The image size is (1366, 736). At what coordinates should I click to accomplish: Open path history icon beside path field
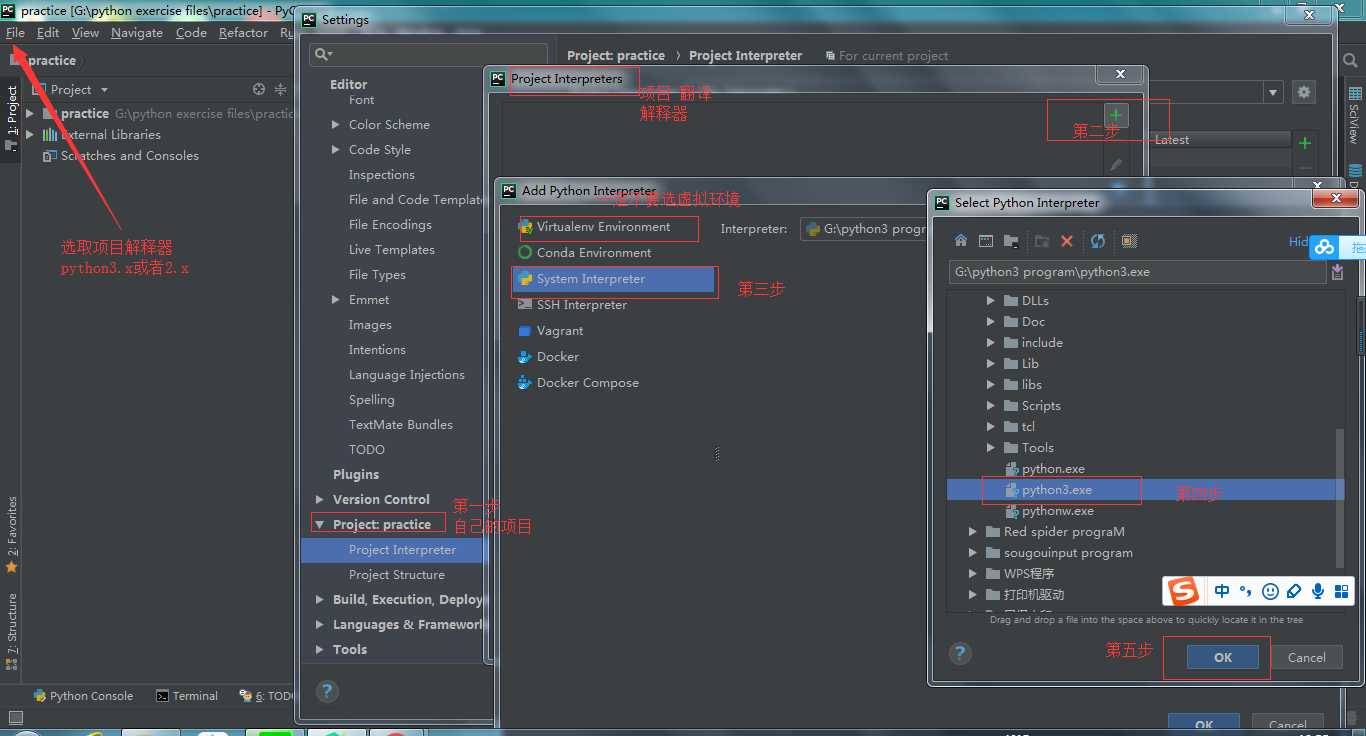pos(1338,272)
